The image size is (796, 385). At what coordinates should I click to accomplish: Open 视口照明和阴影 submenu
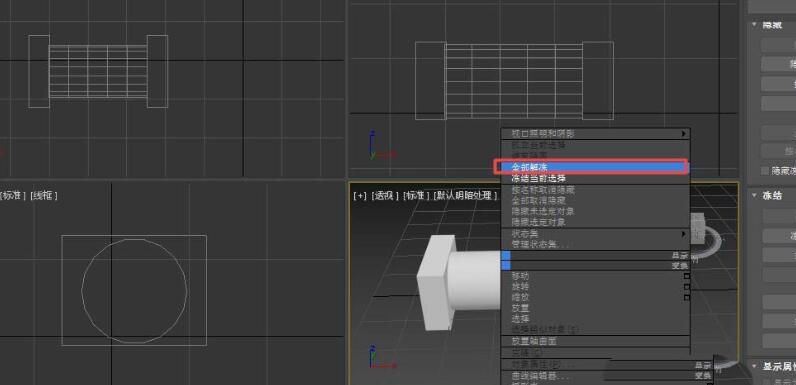click(x=595, y=134)
